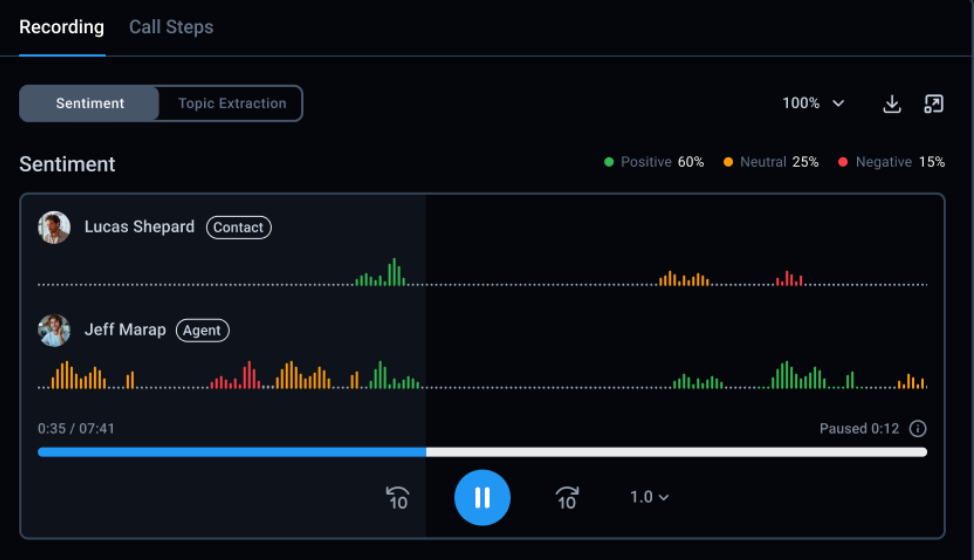
Task: Click Jeff Marap's first red negative waveform segment
Action: coord(235,375)
